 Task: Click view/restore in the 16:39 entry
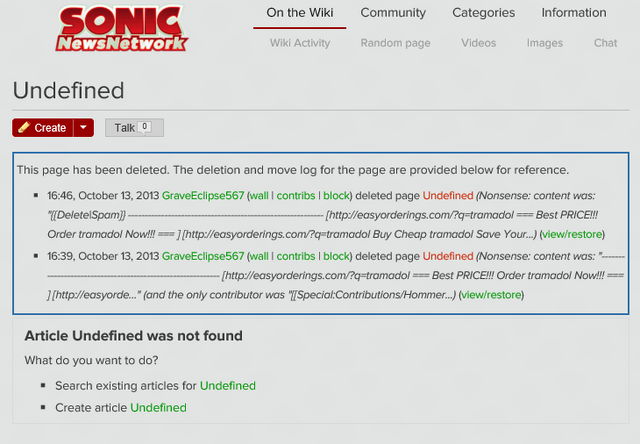click(491, 295)
